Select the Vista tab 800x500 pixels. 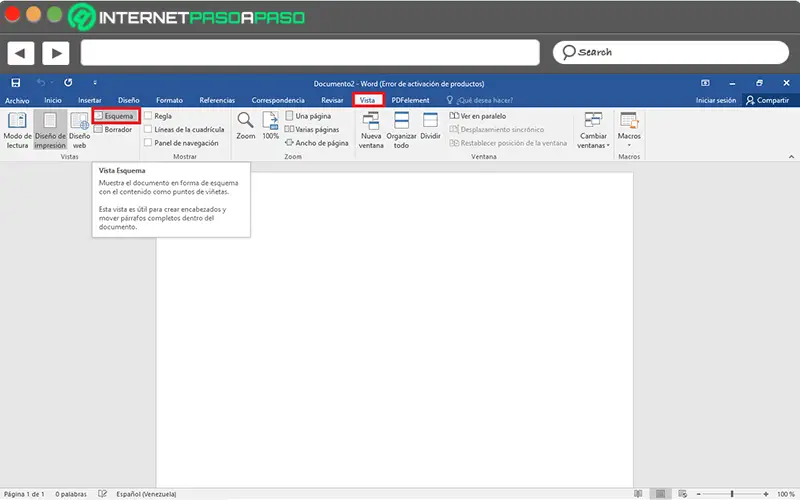367,101
